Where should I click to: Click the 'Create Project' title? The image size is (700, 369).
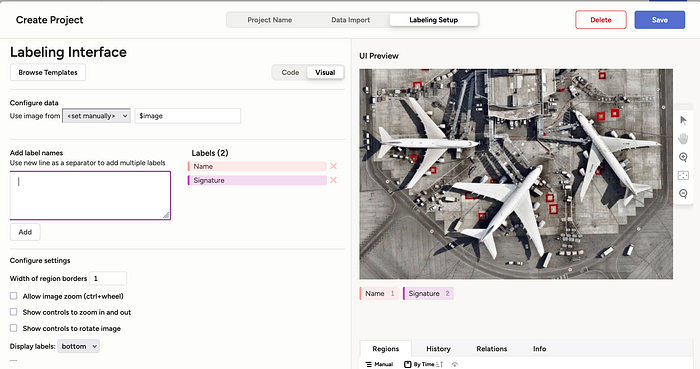click(50, 20)
